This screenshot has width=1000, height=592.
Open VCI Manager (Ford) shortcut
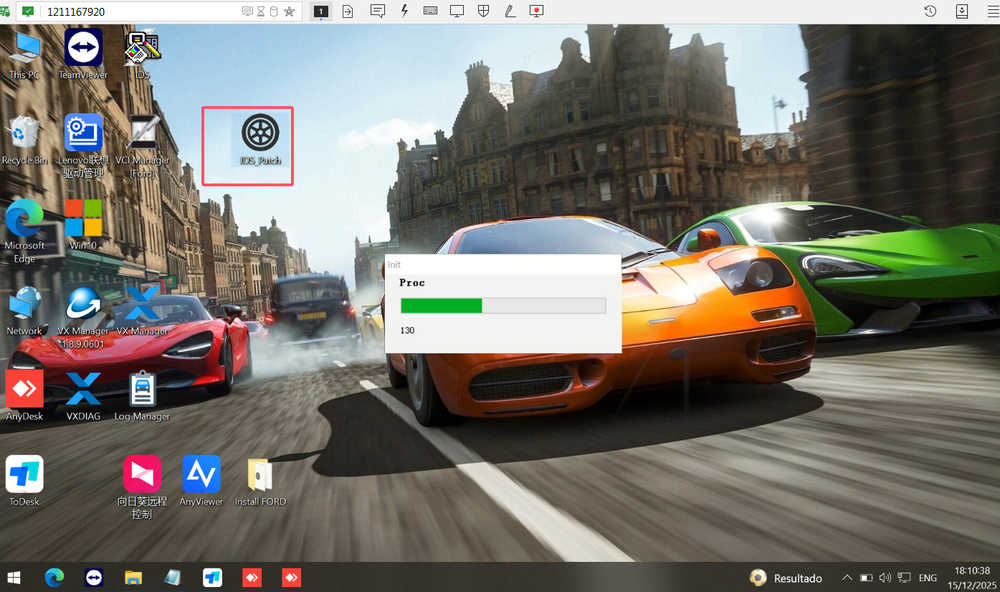142,134
